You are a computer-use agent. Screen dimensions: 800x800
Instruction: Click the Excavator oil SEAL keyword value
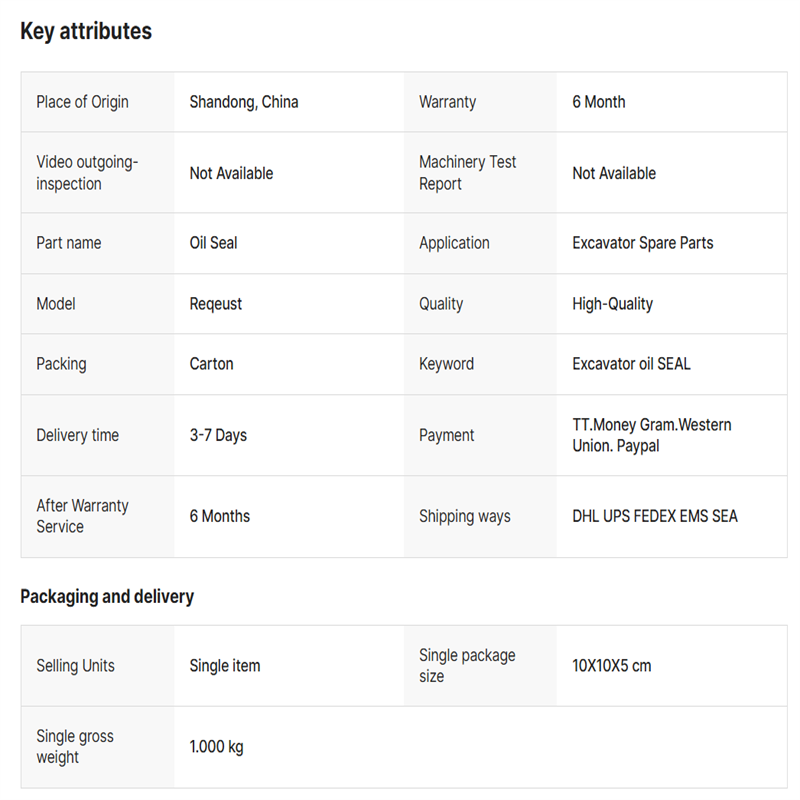pyautogui.click(x=631, y=364)
